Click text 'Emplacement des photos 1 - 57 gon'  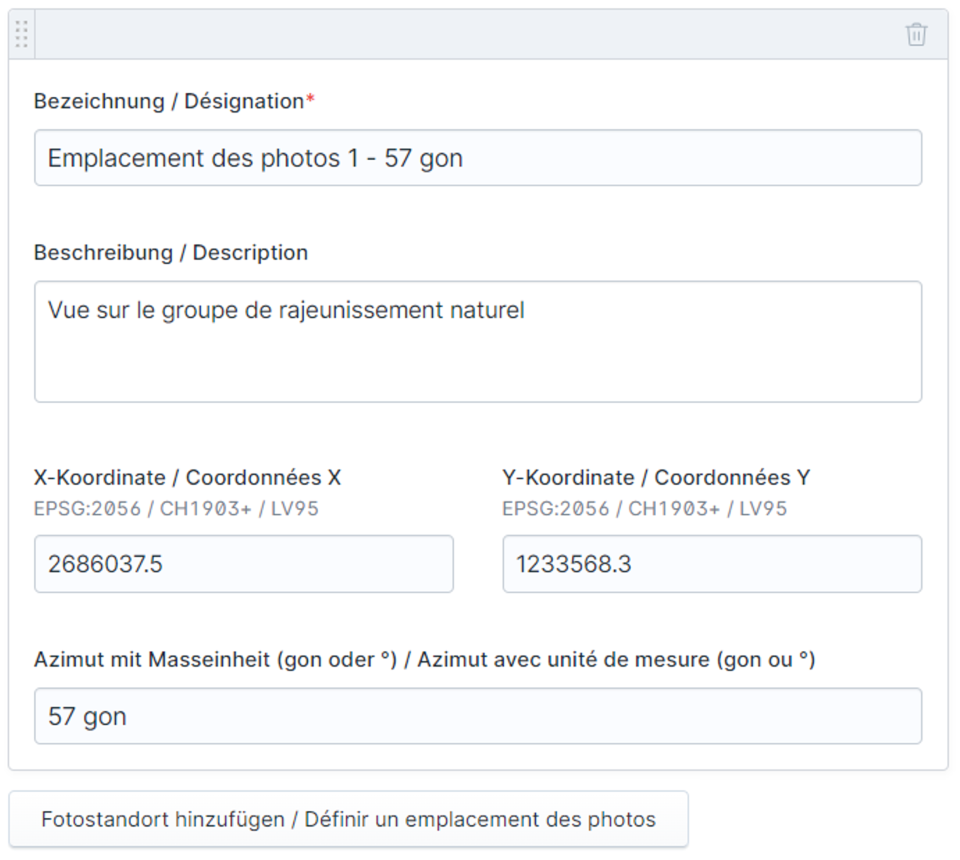pyautogui.click(x=255, y=158)
